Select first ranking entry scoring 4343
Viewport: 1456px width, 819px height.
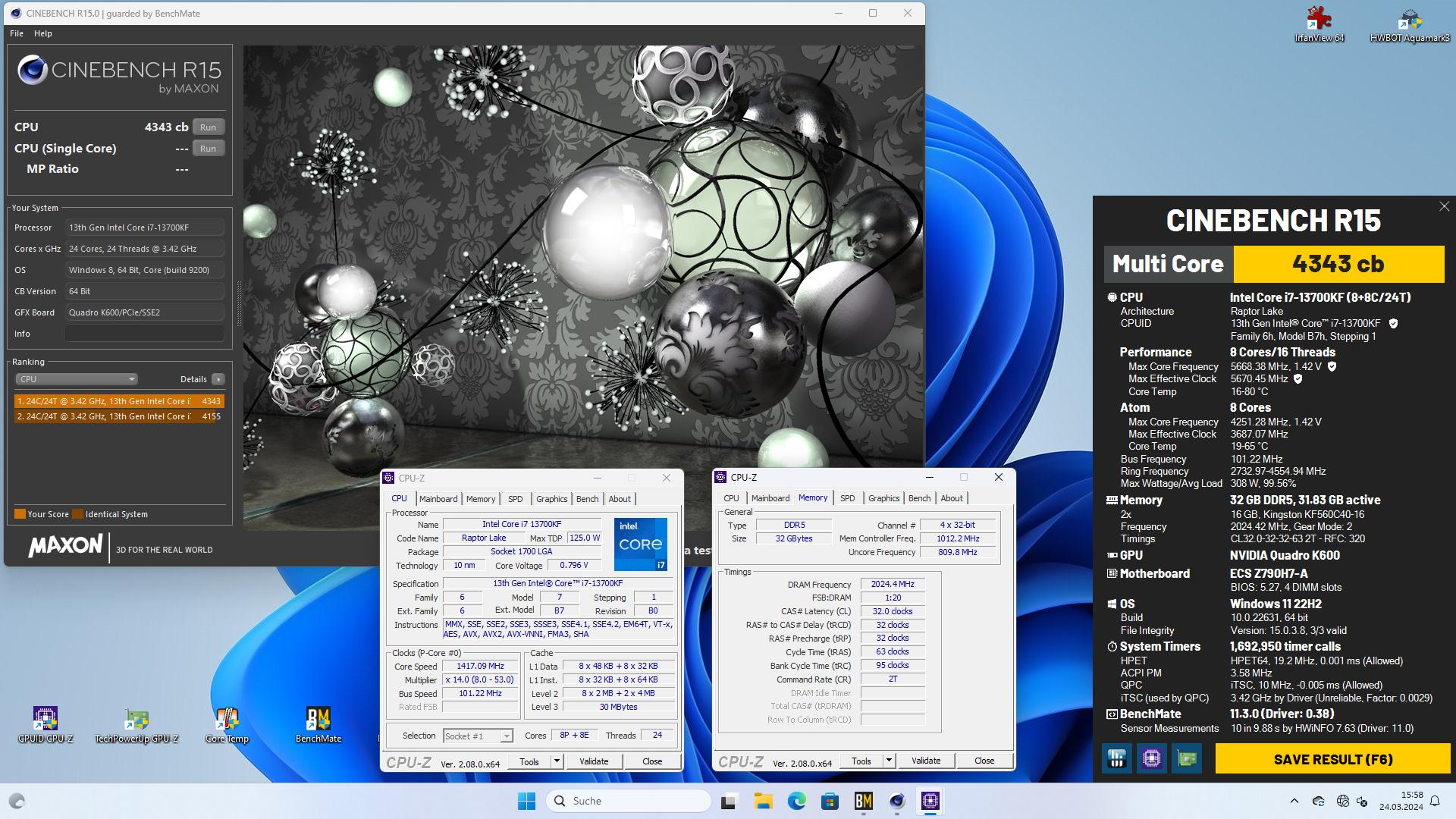coord(119,401)
